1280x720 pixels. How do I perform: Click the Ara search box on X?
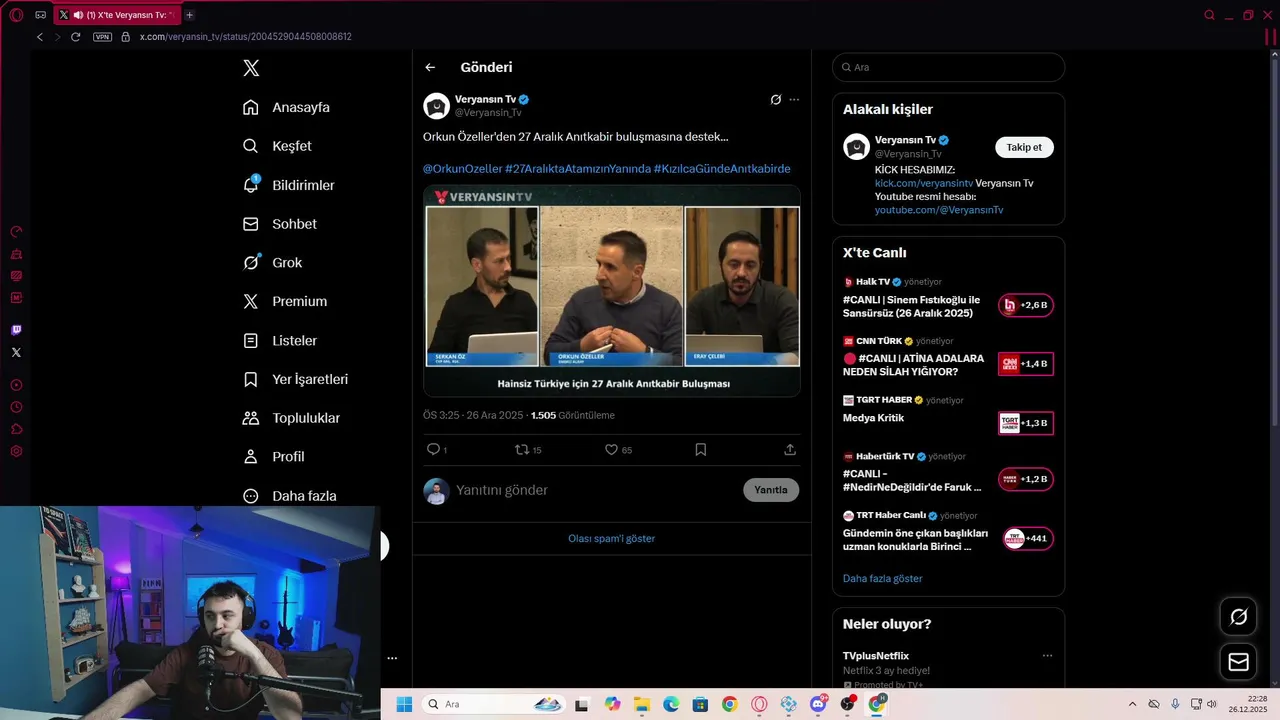click(x=948, y=67)
